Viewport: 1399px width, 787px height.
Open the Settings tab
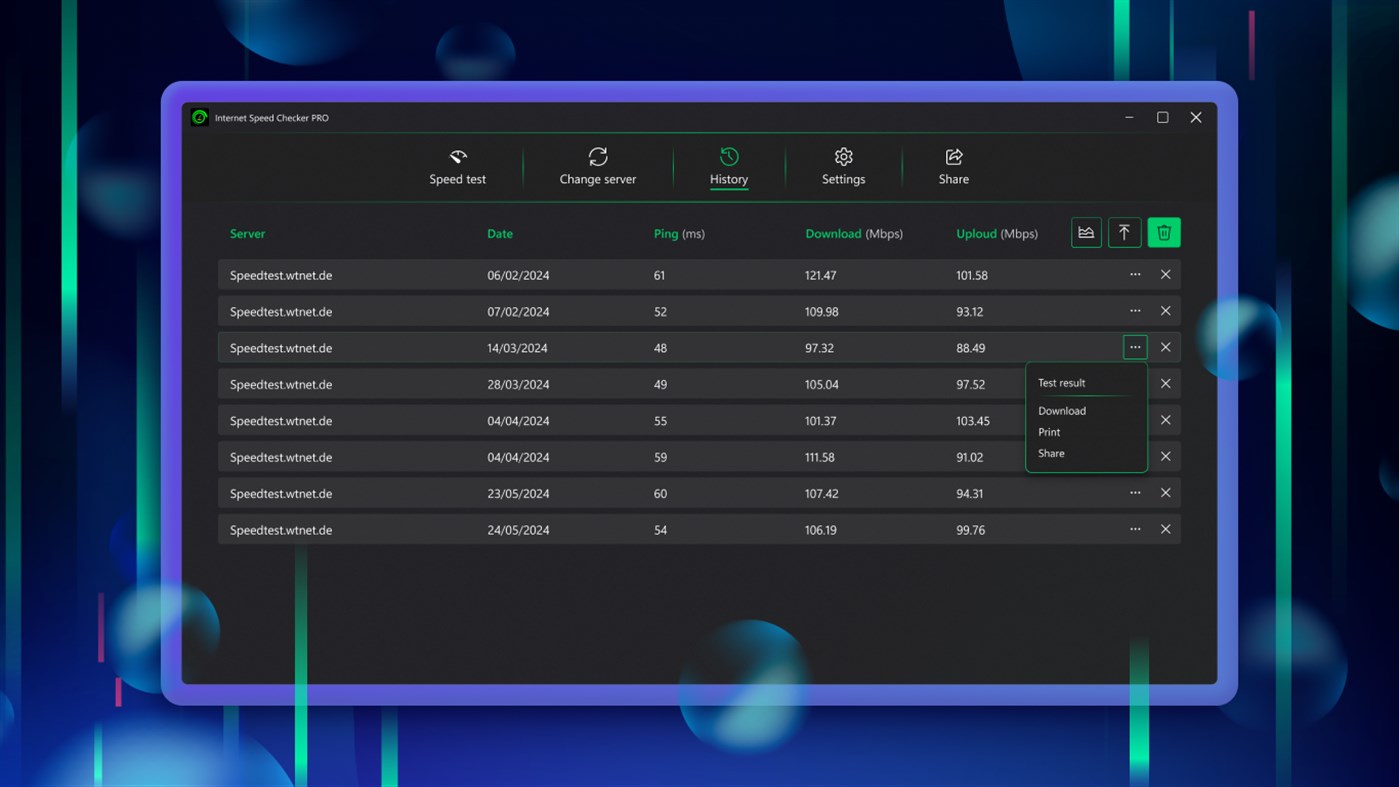tap(843, 167)
